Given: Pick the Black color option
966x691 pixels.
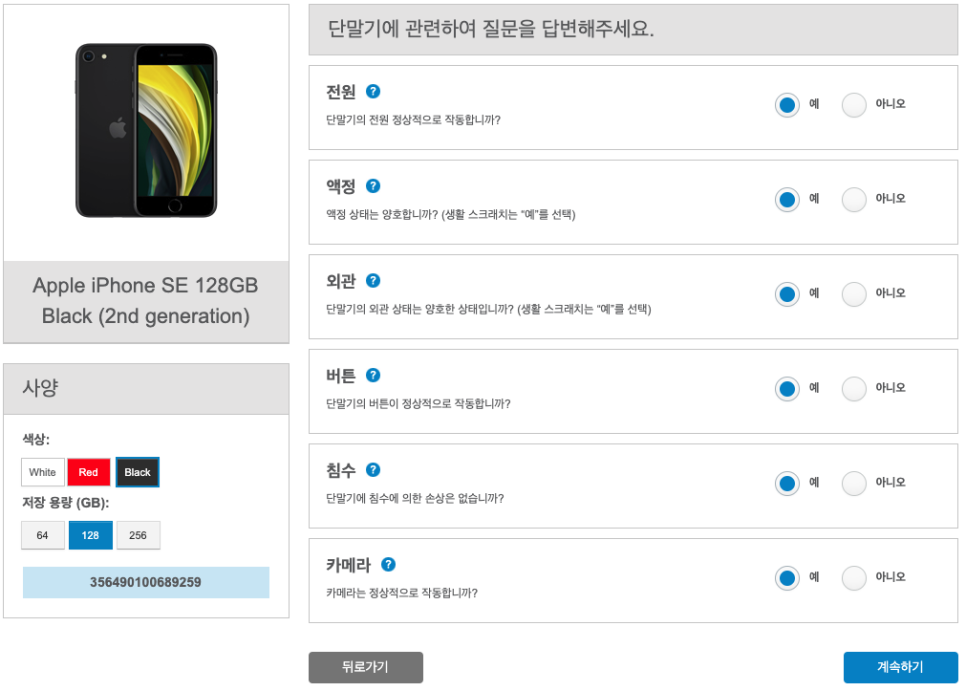Looking at the screenshot, I should (x=137, y=472).
